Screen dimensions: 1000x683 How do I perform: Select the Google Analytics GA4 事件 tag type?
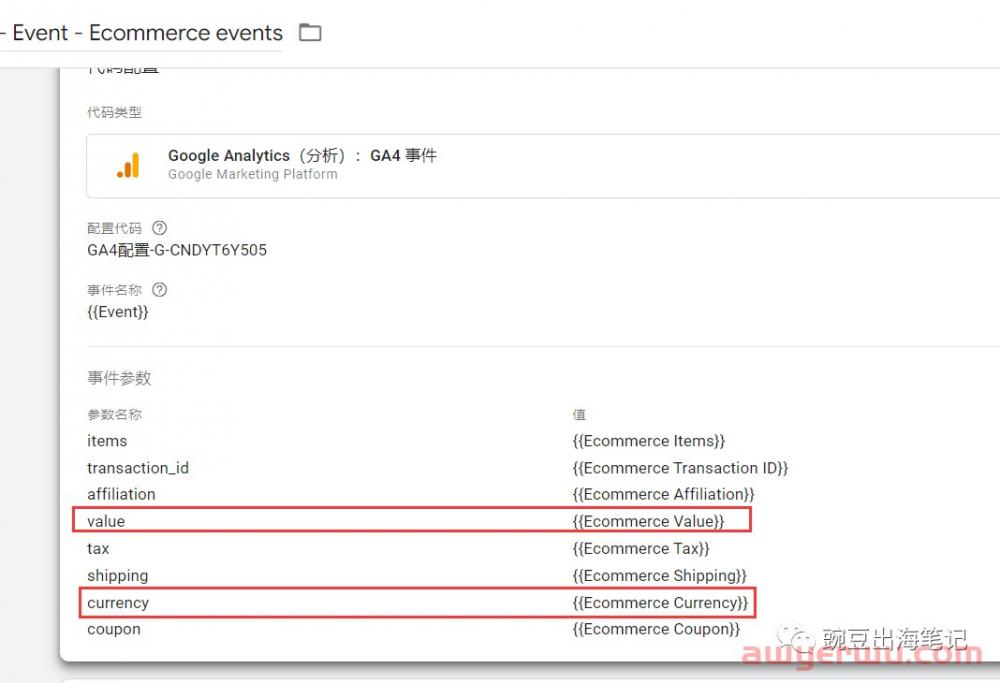click(543, 166)
